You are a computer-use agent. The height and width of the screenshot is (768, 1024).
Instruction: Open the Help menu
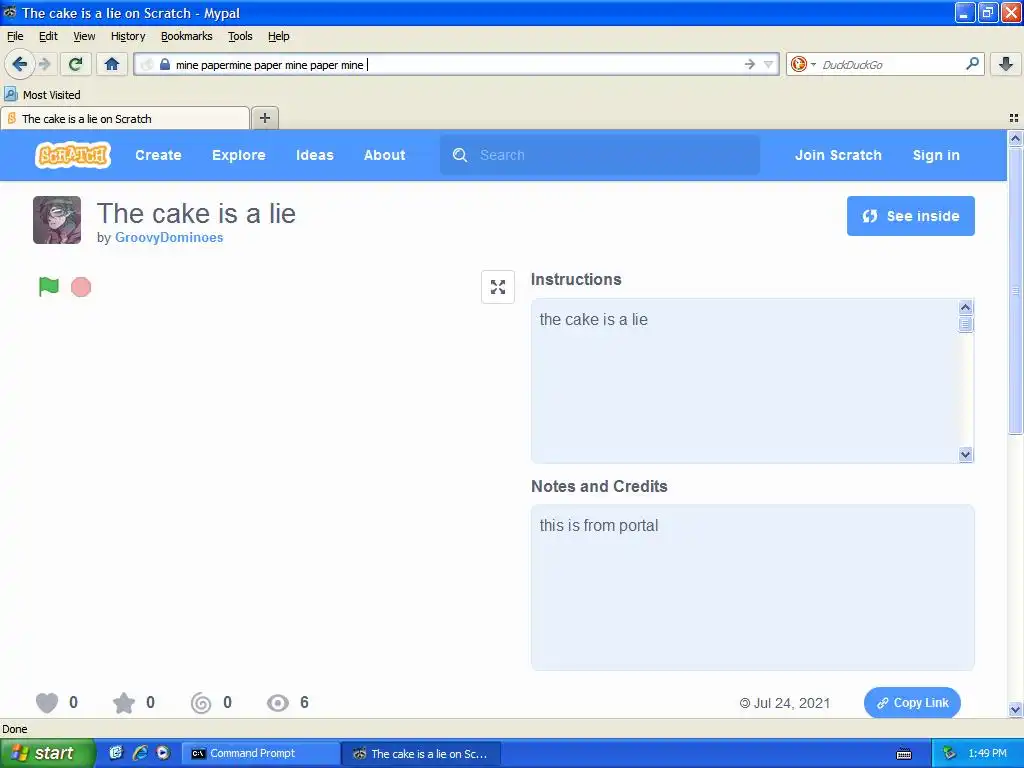click(x=279, y=36)
